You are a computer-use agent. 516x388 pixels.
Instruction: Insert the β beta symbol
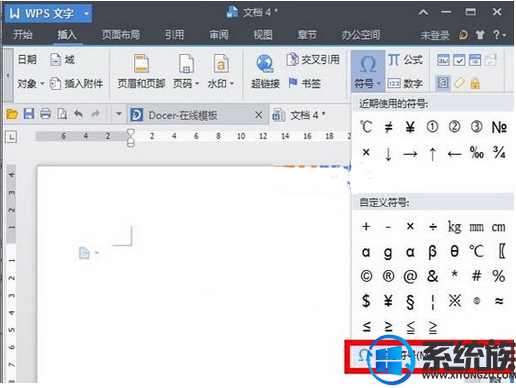point(432,252)
